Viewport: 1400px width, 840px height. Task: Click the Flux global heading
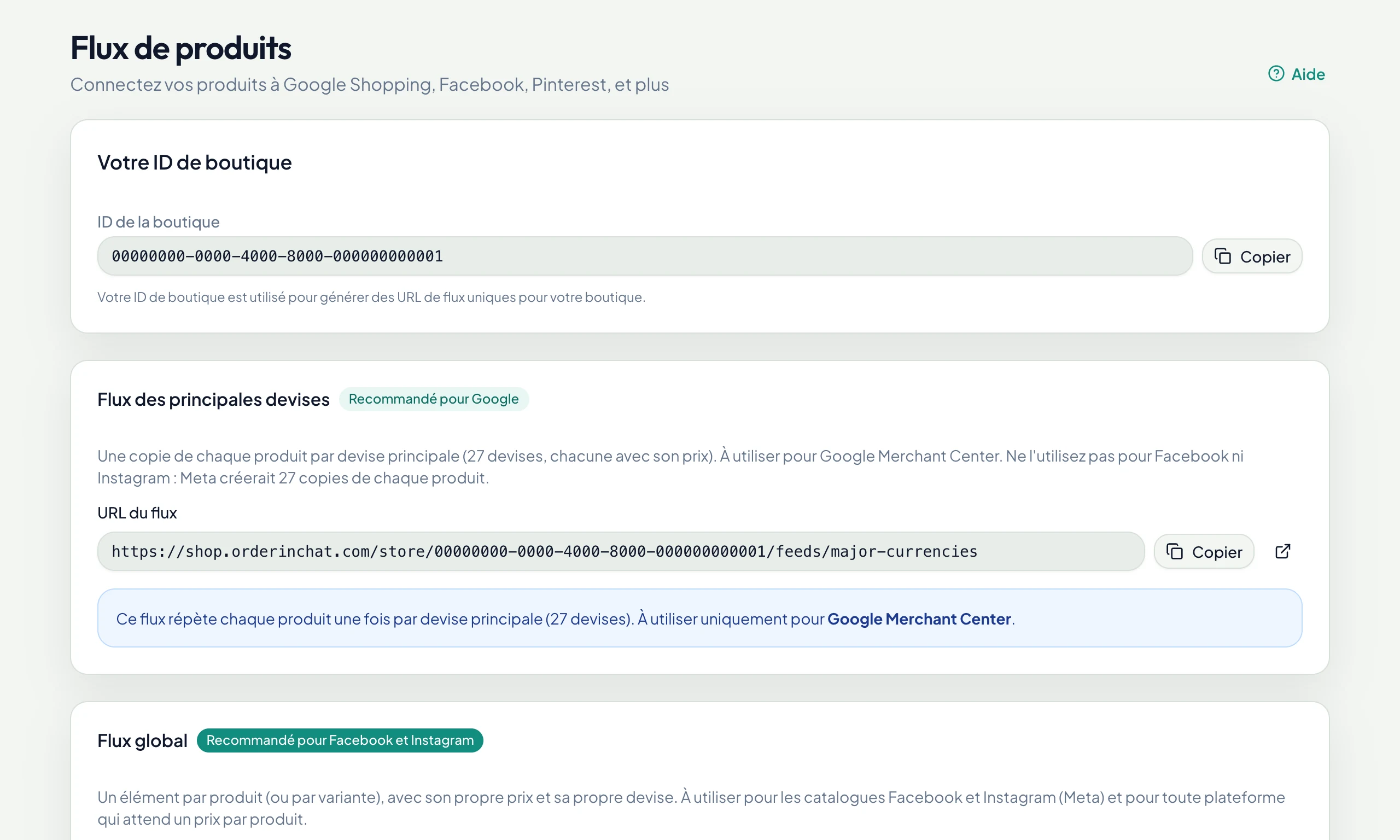(142, 741)
